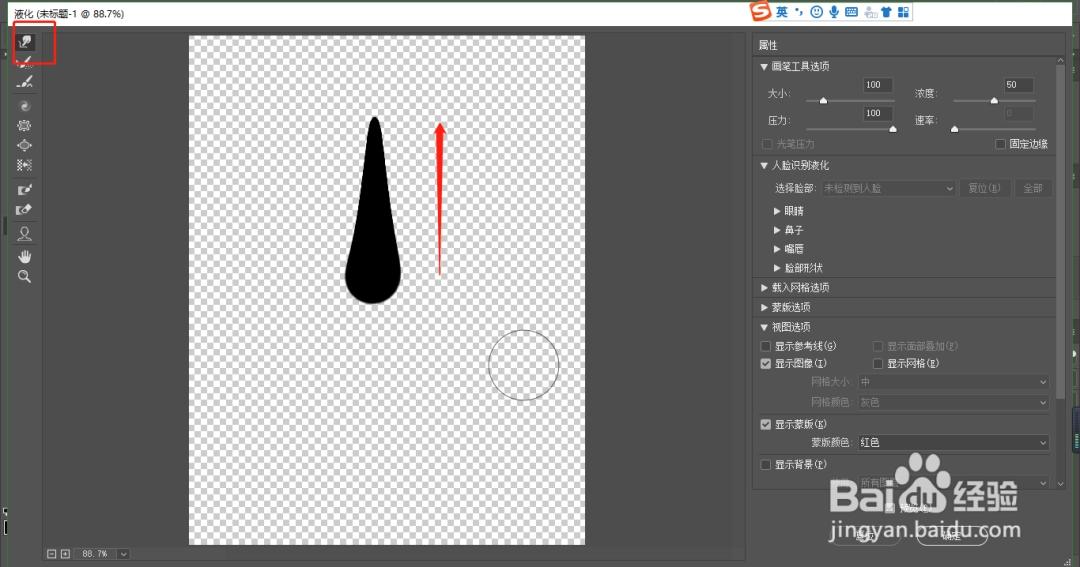Select the Zoom tool

click(25, 276)
